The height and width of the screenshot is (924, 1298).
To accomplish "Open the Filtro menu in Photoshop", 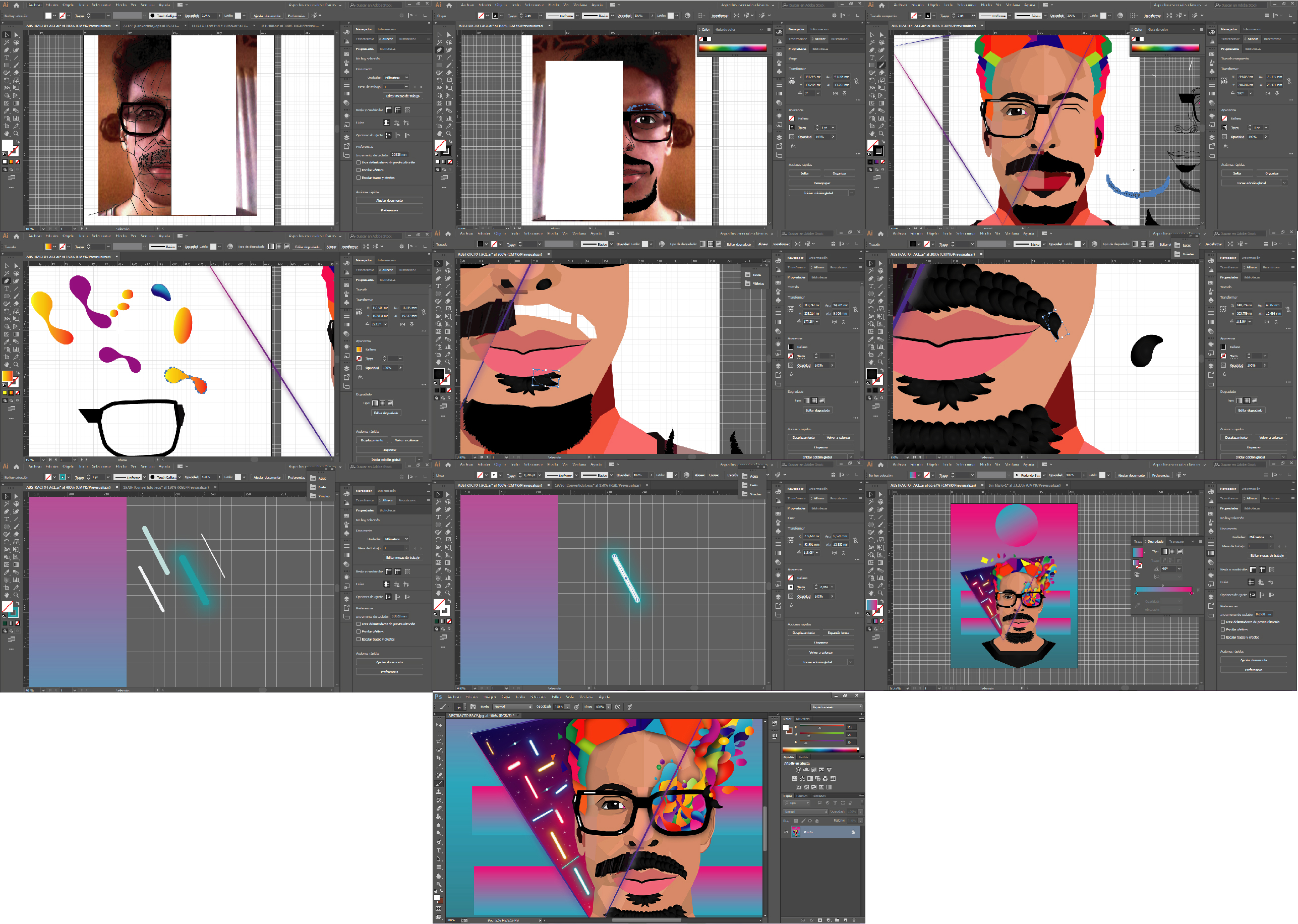I will click(556, 697).
